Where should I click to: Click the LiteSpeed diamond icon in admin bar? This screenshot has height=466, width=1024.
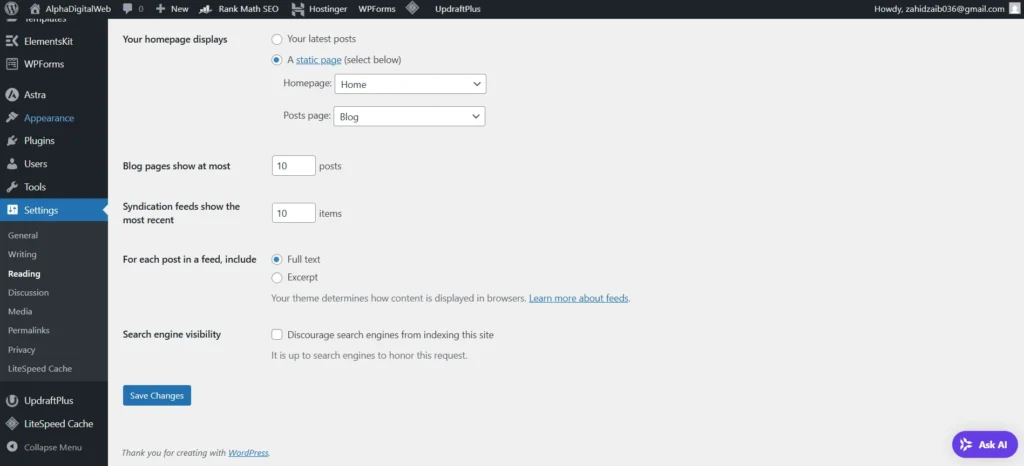(x=412, y=8)
